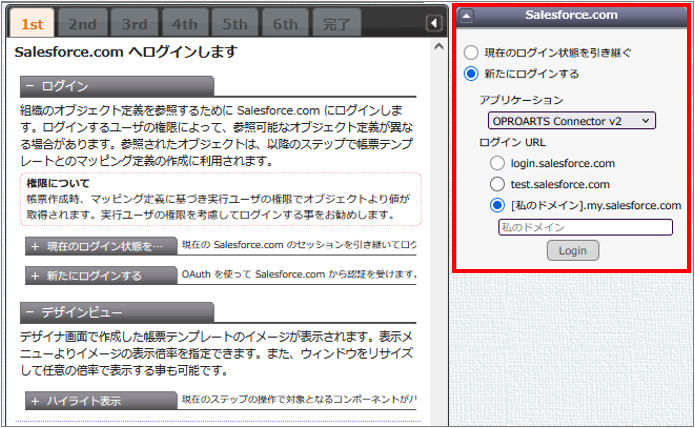Collapse the ログイン section header

click(x=117, y=86)
